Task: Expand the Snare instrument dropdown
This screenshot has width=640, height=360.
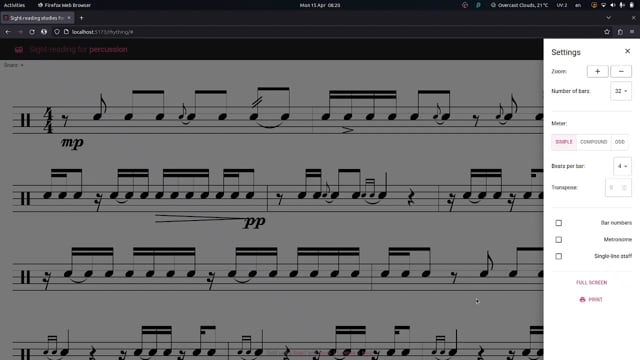Action: 13,65
